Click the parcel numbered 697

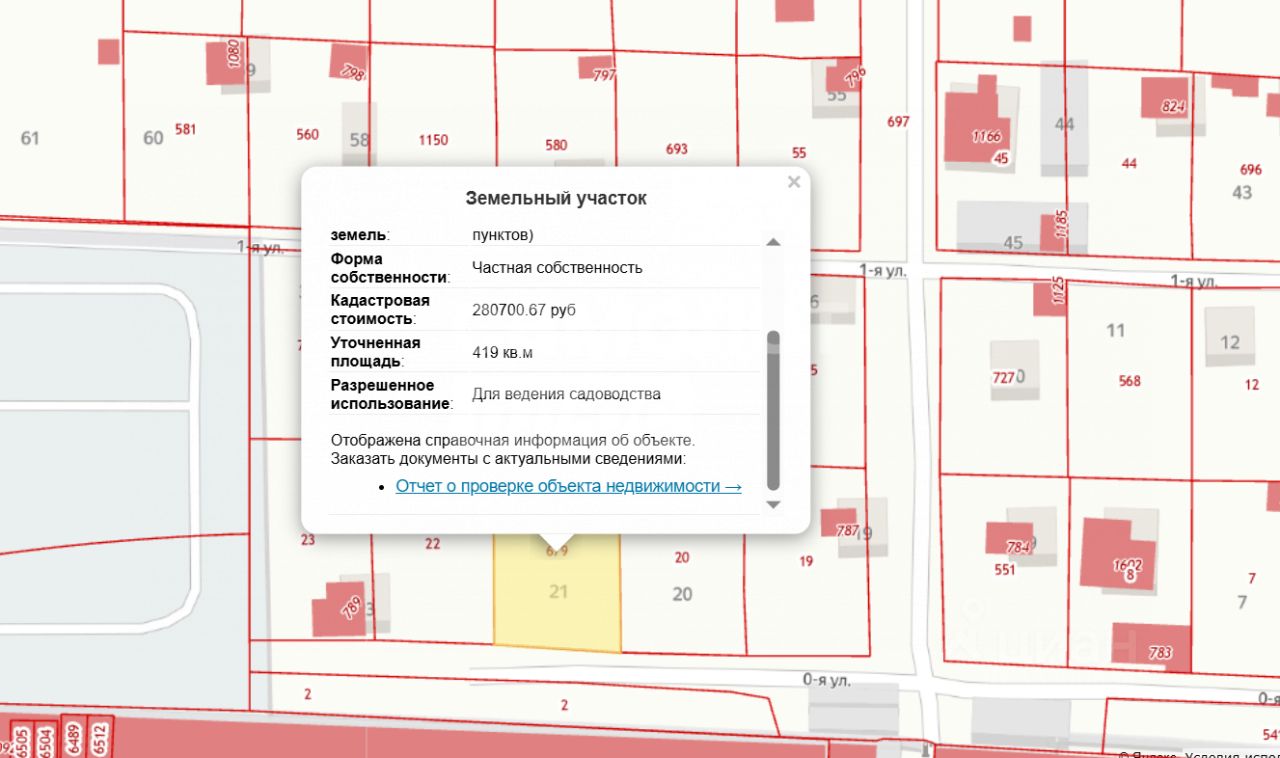[898, 122]
